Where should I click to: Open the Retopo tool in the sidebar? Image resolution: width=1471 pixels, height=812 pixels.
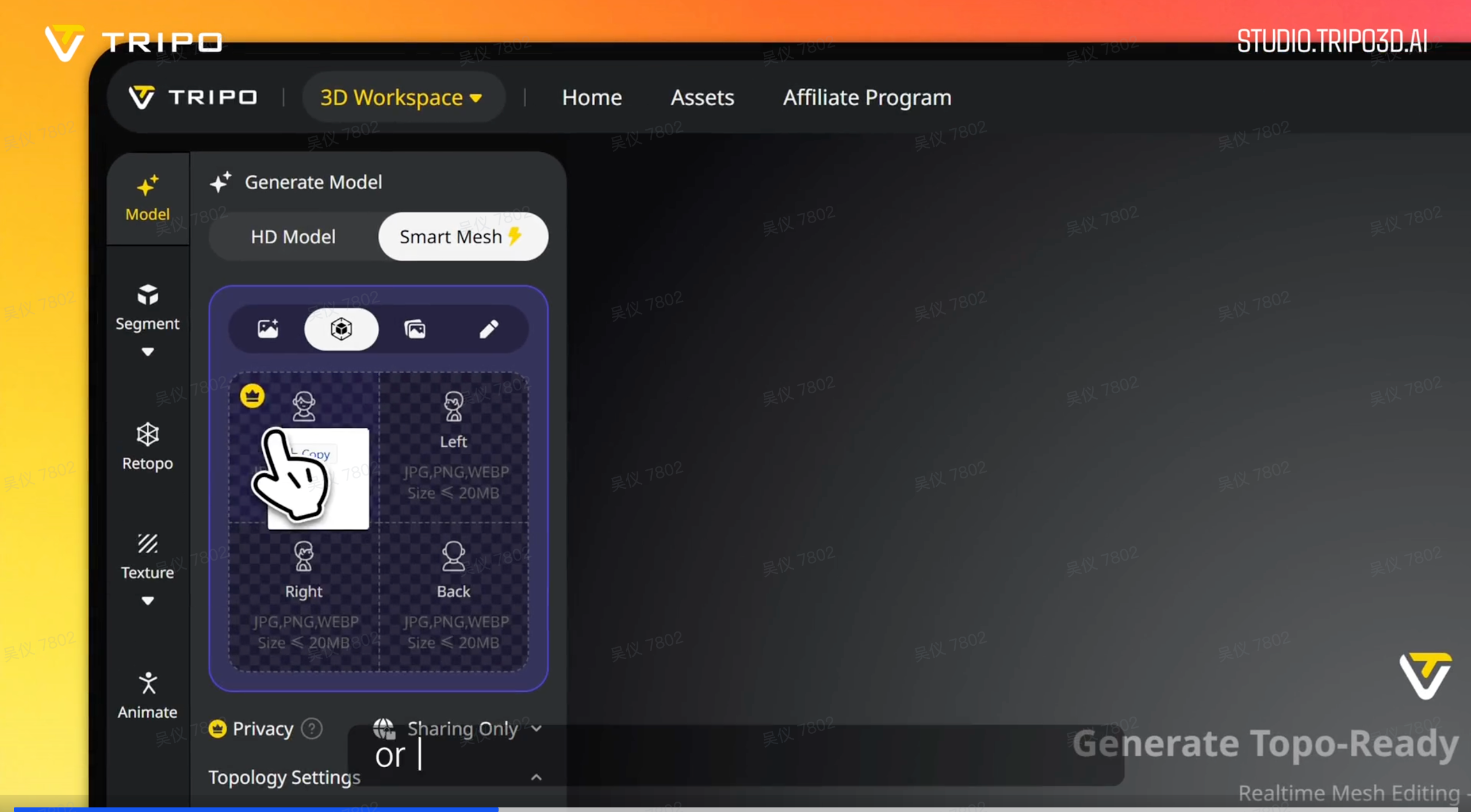(x=148, y=447)
